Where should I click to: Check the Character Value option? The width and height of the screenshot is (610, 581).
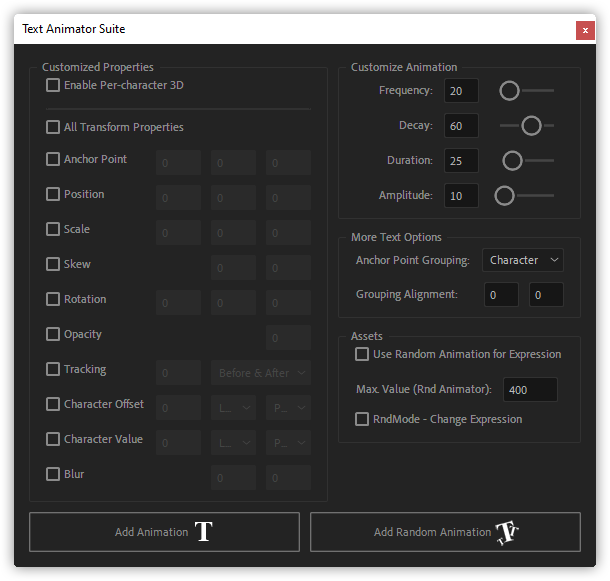click(53, 439)
